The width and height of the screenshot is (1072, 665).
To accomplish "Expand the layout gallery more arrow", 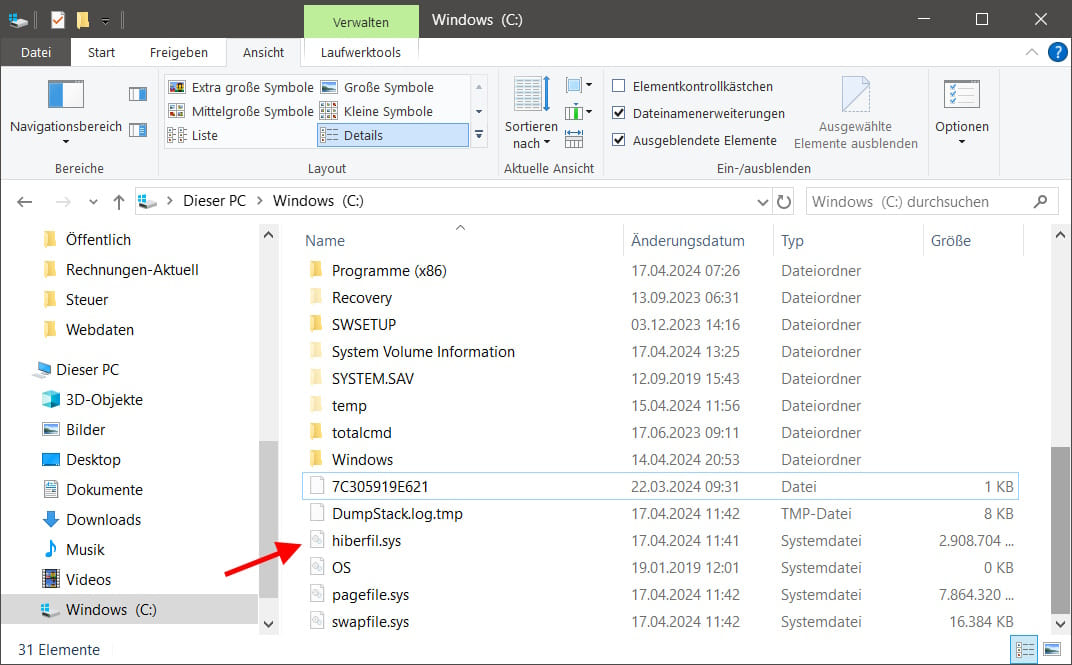I will click(x=479, y=135).
